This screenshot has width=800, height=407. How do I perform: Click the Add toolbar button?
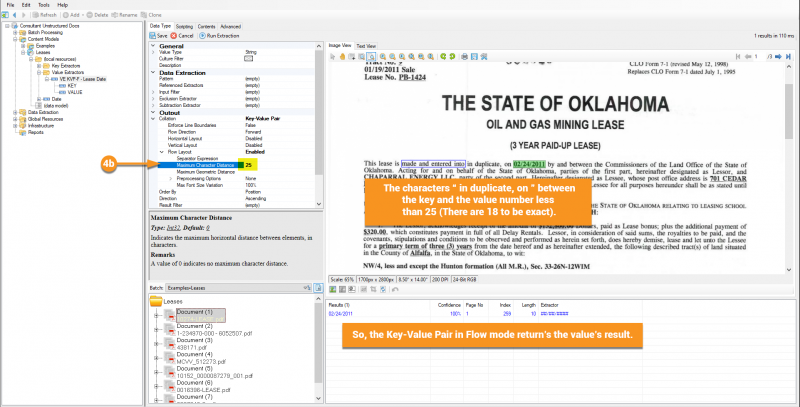(71, 15)
